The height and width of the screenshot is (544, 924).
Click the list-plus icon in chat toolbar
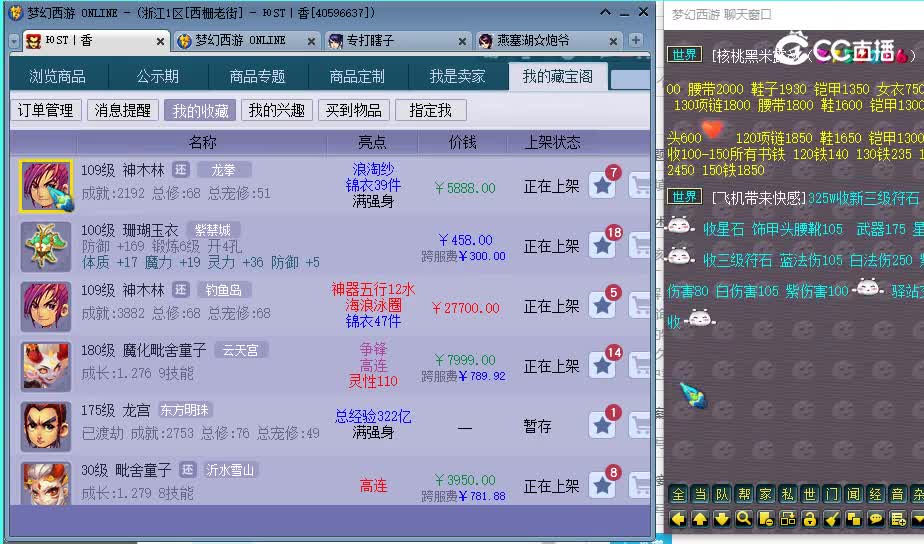(x=897, y=519)
